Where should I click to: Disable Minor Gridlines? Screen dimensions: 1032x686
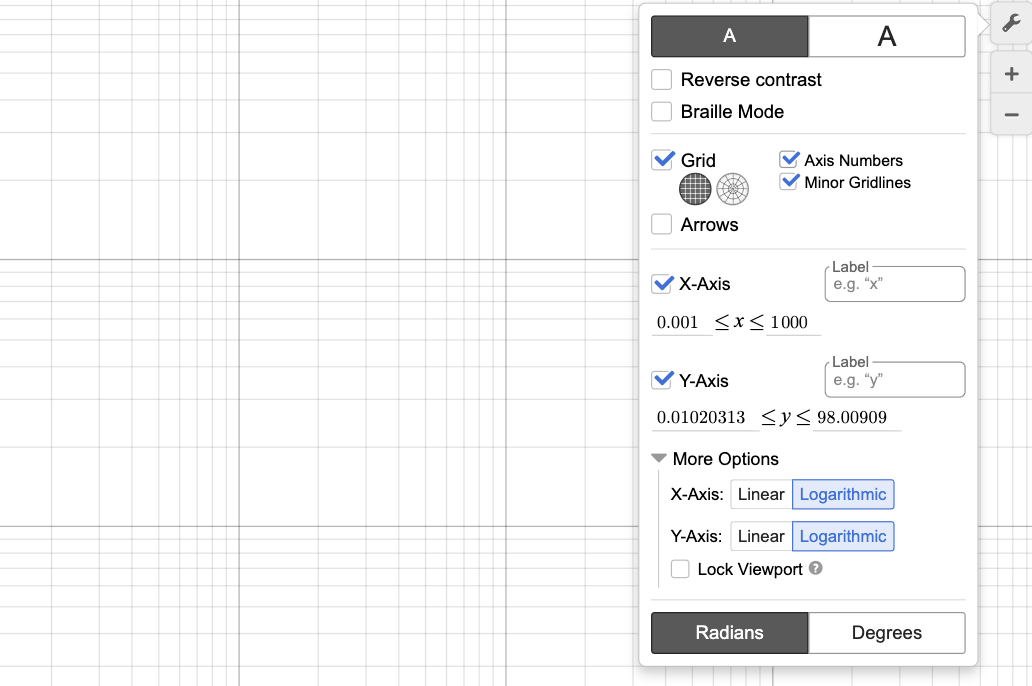point(790,182)
